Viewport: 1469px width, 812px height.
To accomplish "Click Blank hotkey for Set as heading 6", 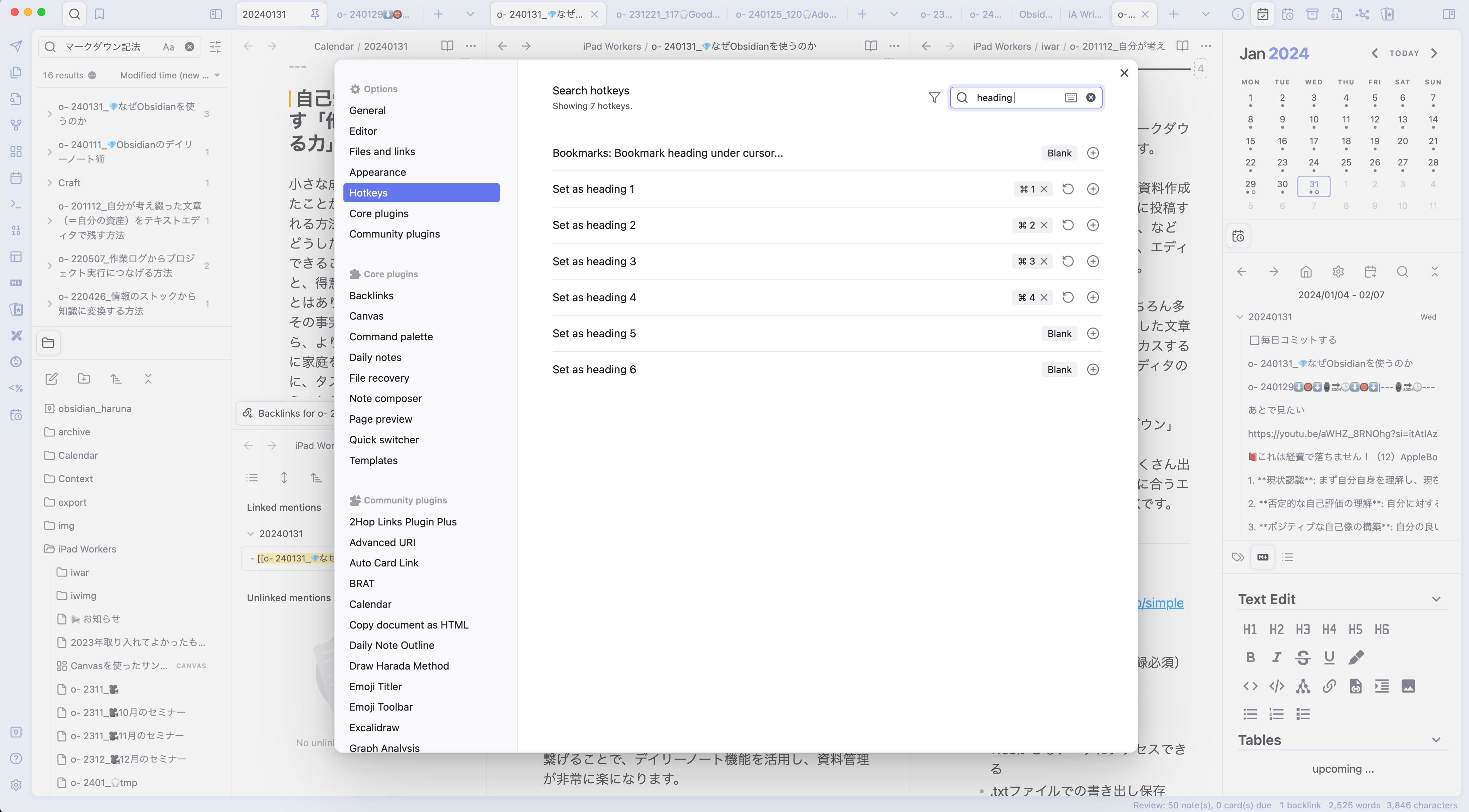I will click(1059, 370).
